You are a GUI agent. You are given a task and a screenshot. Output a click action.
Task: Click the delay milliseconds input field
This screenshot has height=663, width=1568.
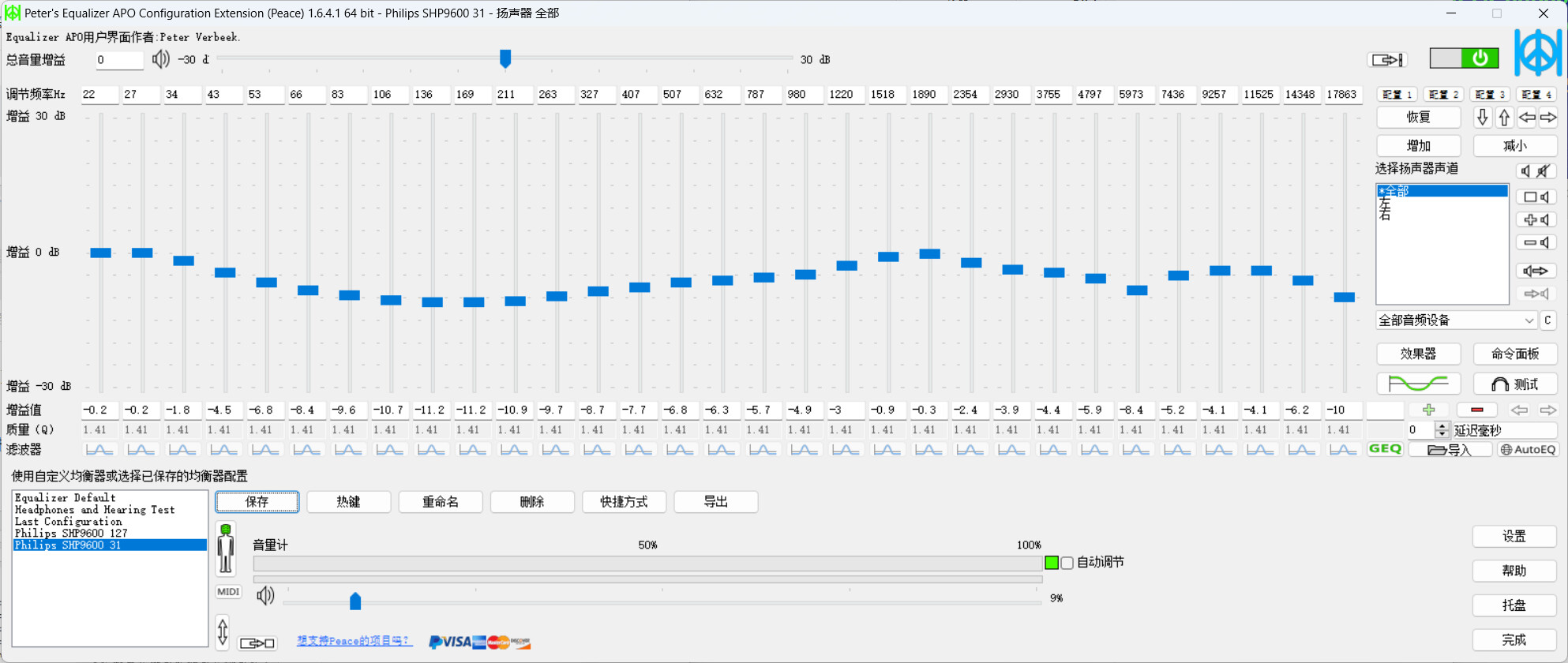tap(1420, 430)
